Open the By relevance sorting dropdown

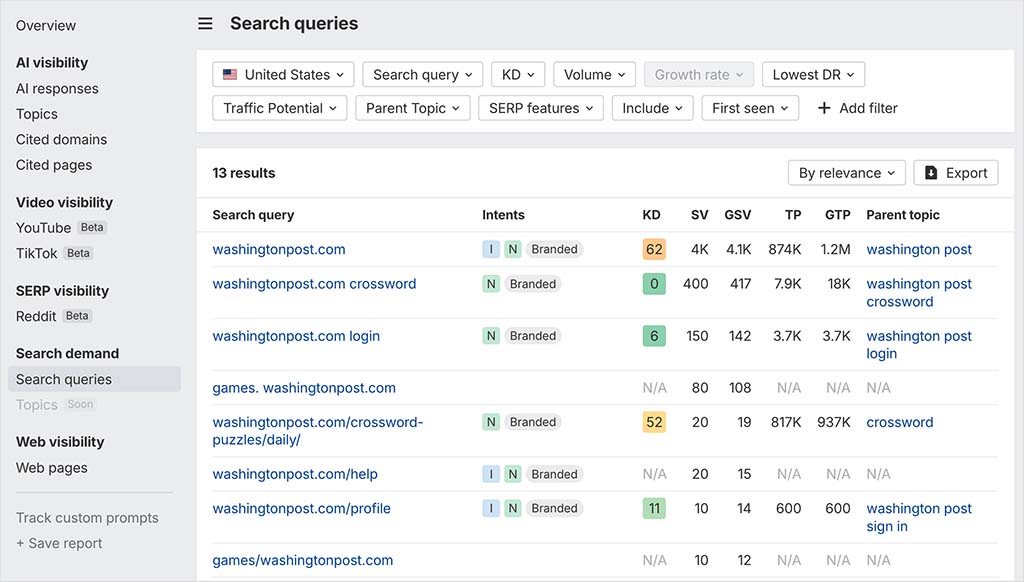tap(846, 172)
